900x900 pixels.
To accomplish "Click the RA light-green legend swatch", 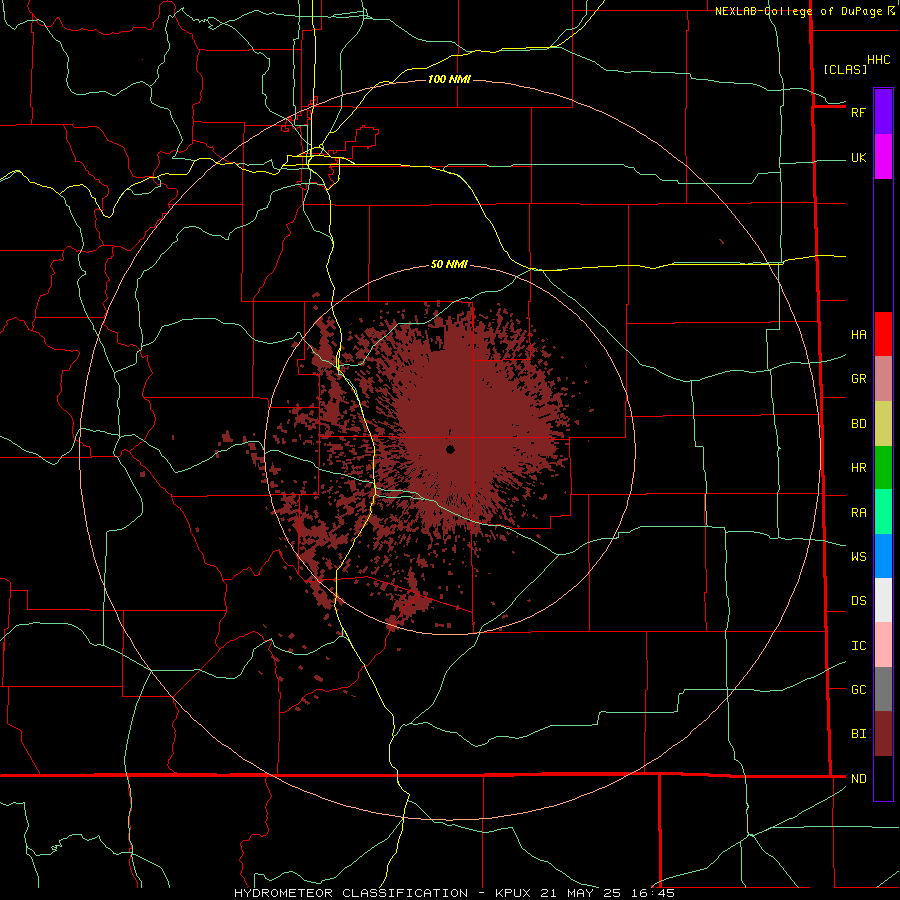I will pos(883,512).
